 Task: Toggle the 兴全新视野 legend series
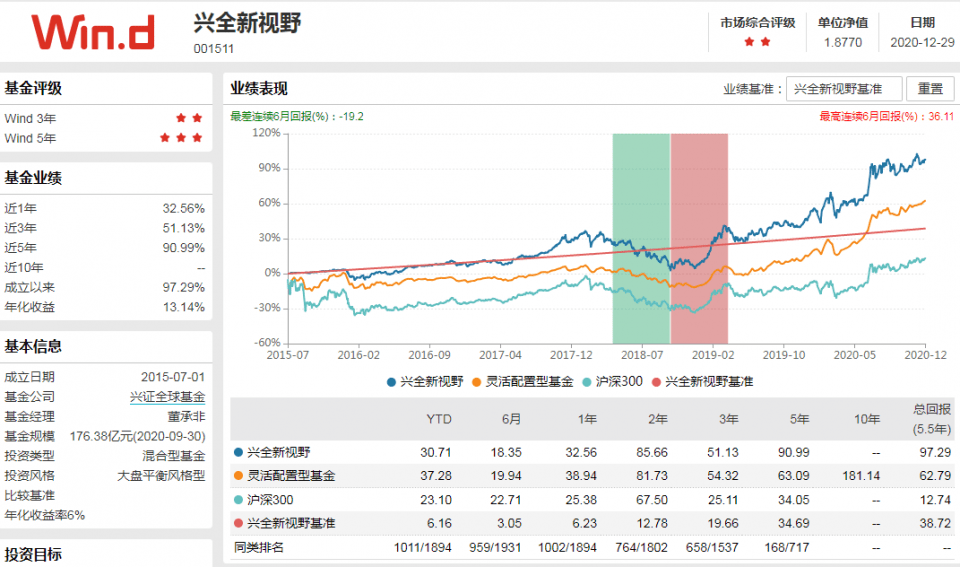pos(425,381)
